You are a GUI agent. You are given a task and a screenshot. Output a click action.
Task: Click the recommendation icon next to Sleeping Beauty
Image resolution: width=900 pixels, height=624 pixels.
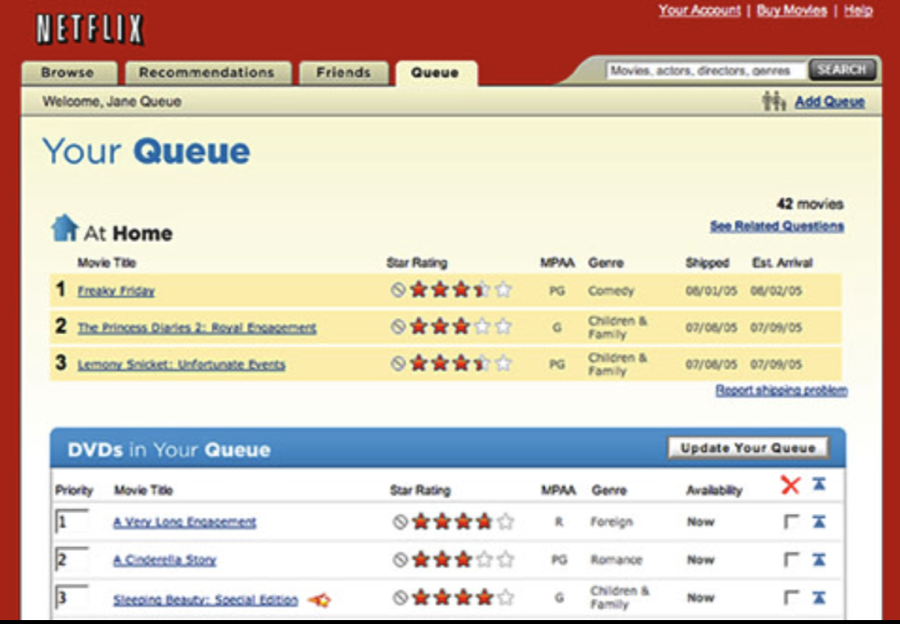[320, 600]
